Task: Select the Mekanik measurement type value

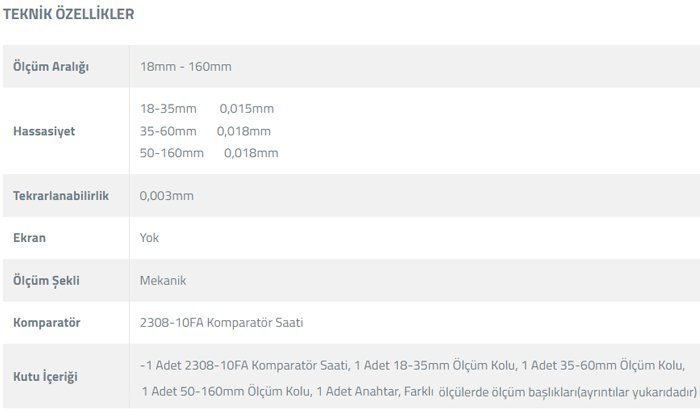Action: (163, 281)
